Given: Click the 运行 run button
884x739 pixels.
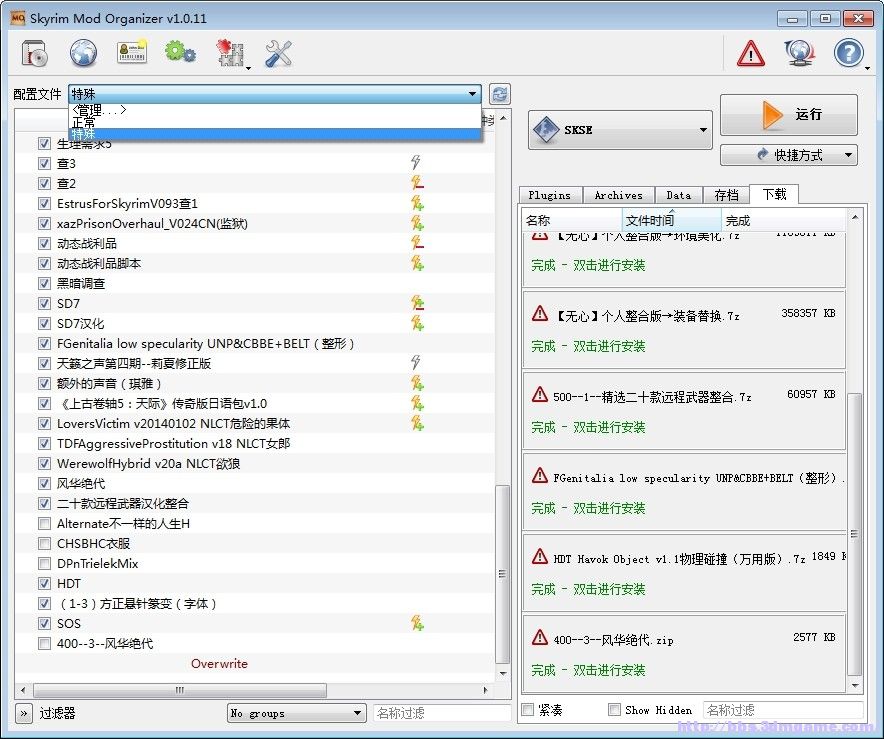Looking at the screenshot, I should pos(789,114).
